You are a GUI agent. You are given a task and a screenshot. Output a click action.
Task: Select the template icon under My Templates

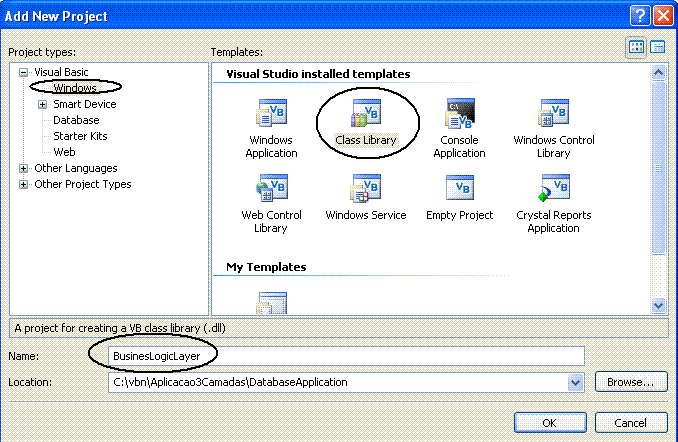click(x=272, y=303)
